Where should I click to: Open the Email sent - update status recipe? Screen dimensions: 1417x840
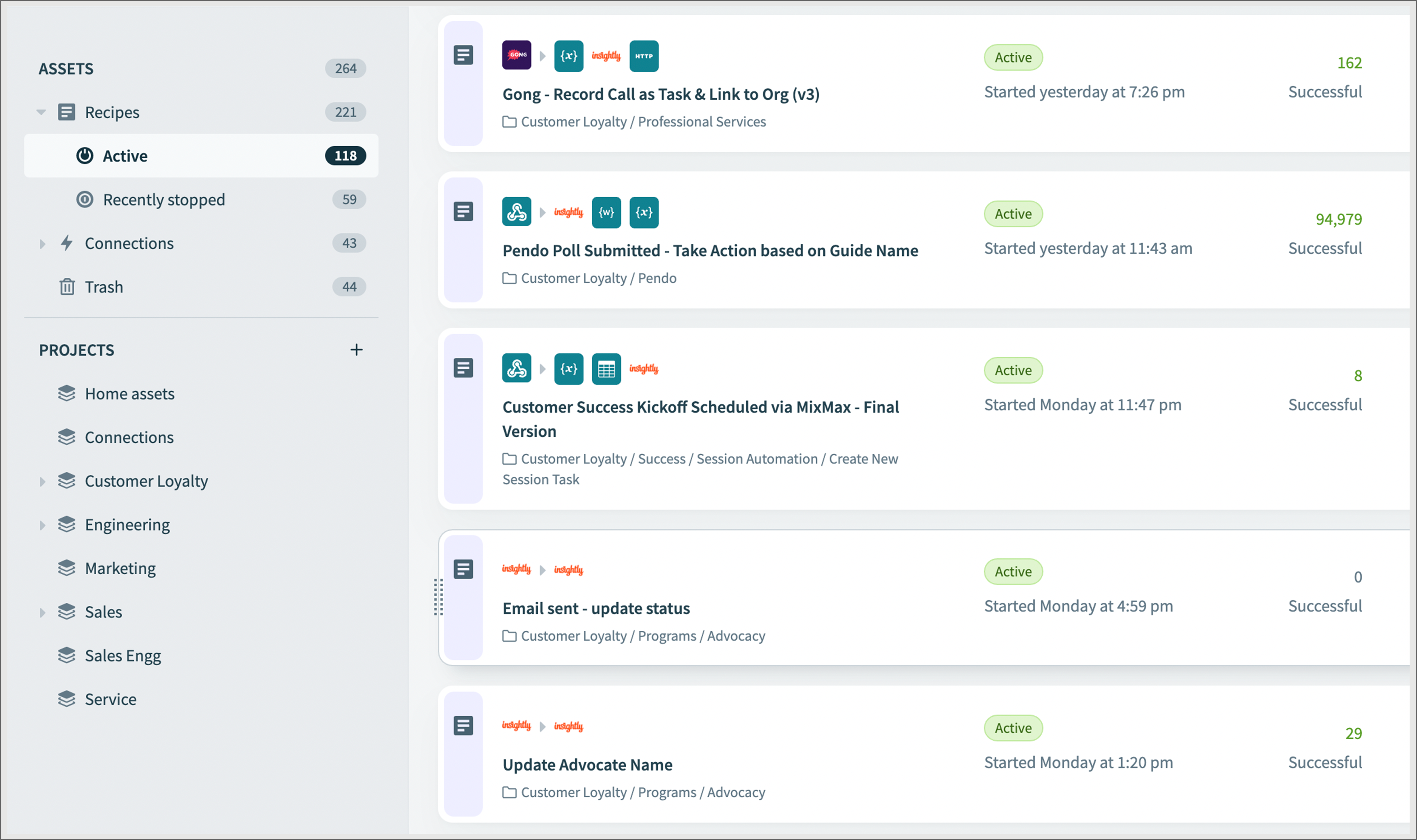pyautogui.click(x=596, y=608)
